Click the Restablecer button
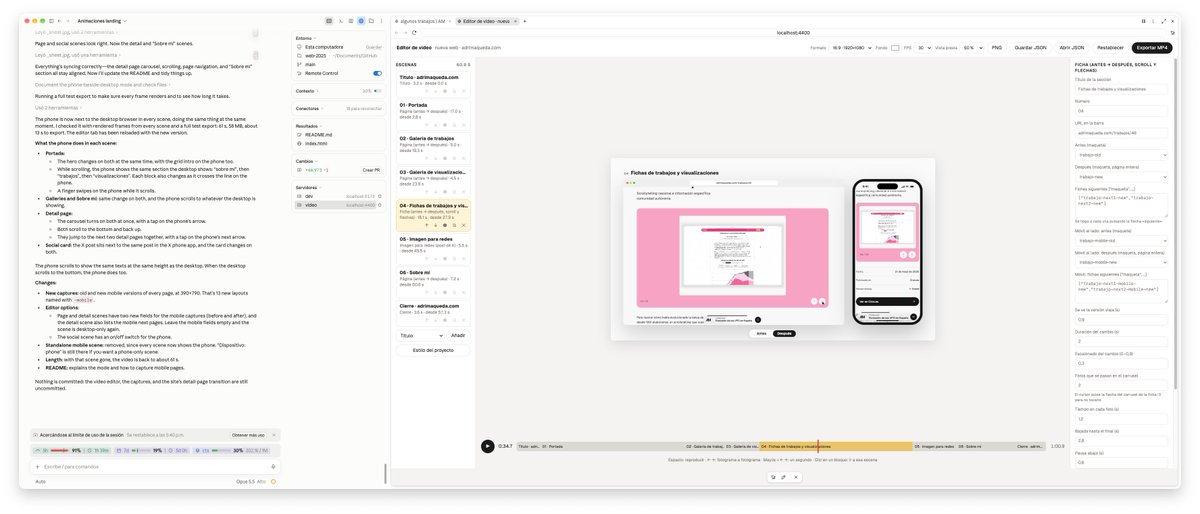Screen dimensions: 1200x514 point(1110,47)
